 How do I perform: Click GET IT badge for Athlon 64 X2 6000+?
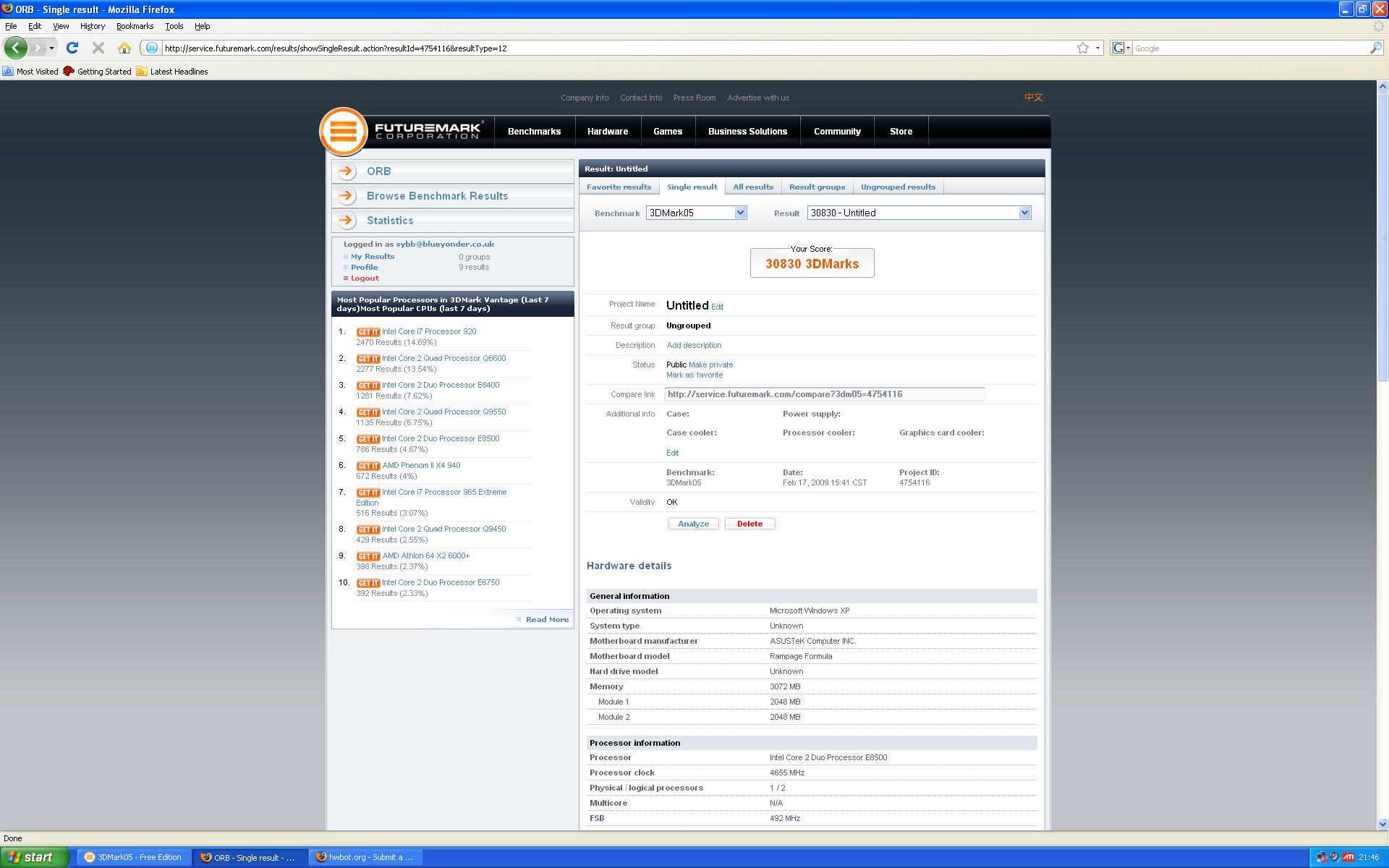click(x=368, y=556)
